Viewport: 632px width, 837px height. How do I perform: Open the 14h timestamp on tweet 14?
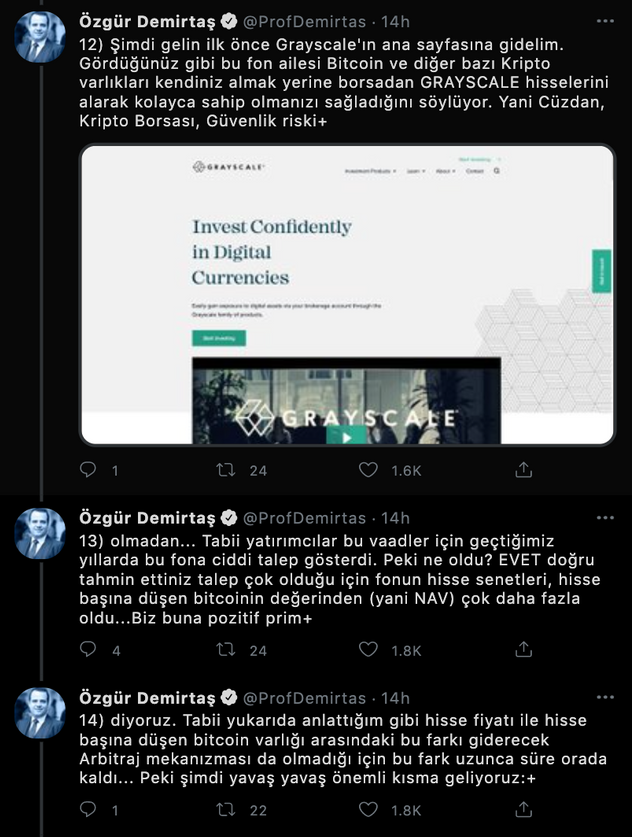[x=396, y=698]
